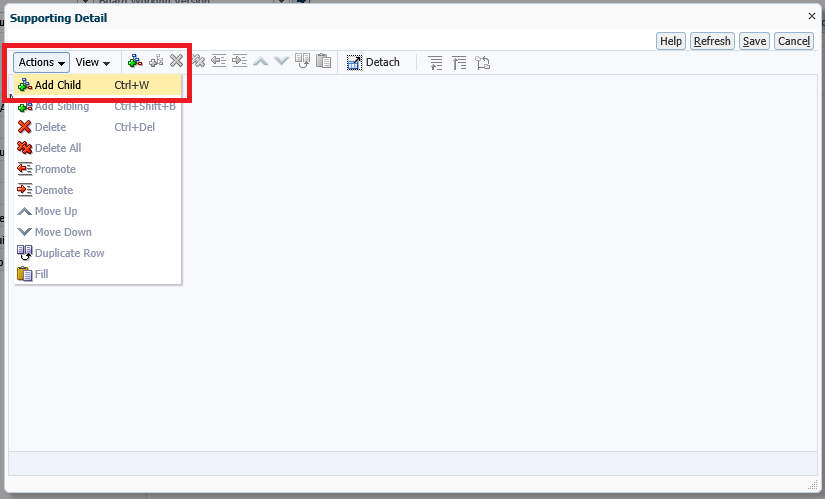The height and width of the screenshot is (499, 825).
Task: Click the first icon right of Detach
Action: (x=435, y=62)
